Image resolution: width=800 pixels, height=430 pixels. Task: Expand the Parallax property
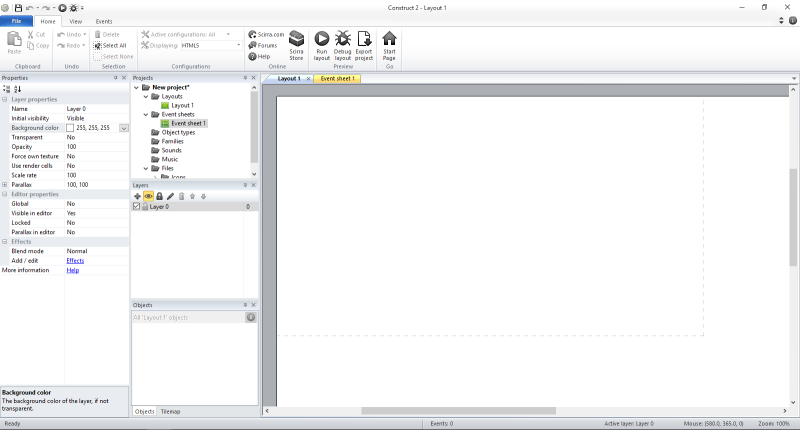click(x=5, y=185)
